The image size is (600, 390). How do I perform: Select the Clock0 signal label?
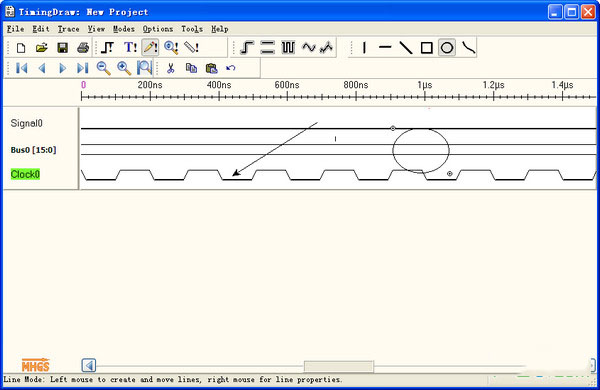tap(25, 175)
